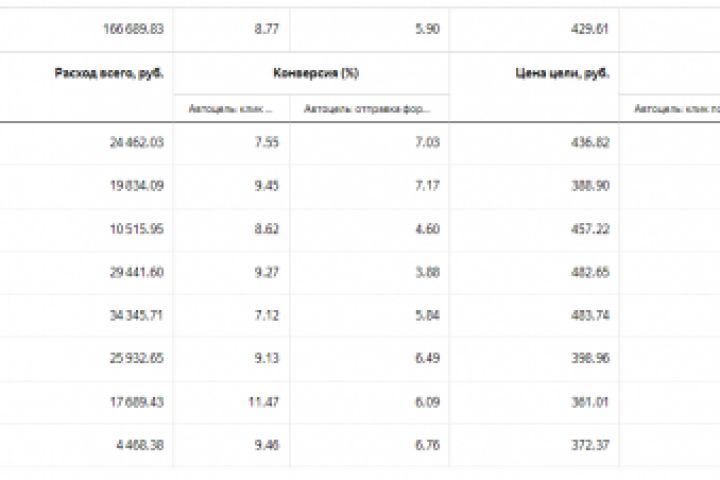This screenshot has height=480, width=720.
Task: Select the summary conversion value 5.90
Action: pyautogui.click(x=426, y=30)
